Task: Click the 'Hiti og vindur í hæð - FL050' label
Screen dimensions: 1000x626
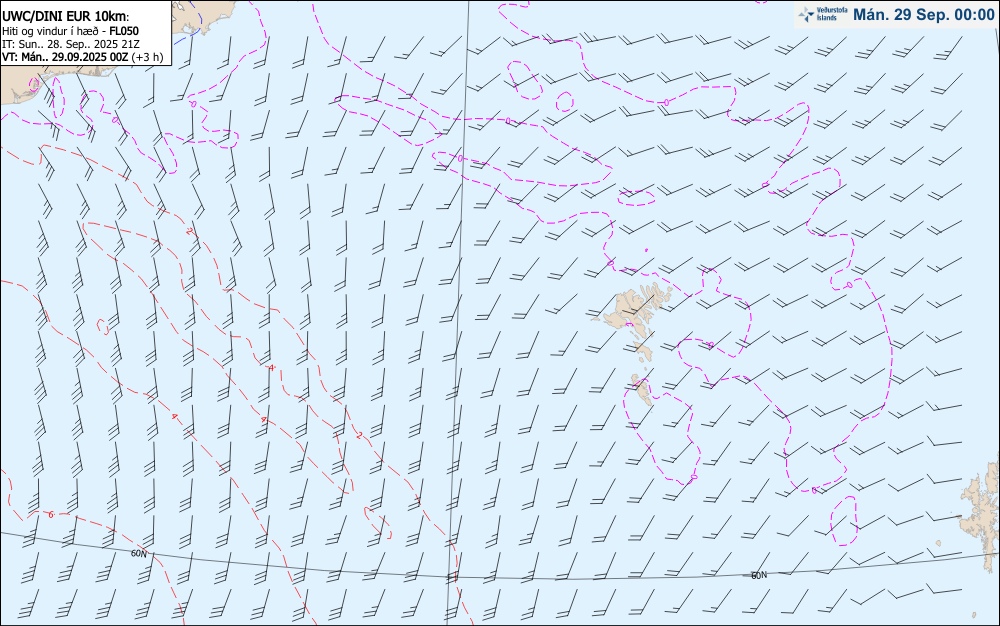Action: pyautogui.click(x=70, y=31)
